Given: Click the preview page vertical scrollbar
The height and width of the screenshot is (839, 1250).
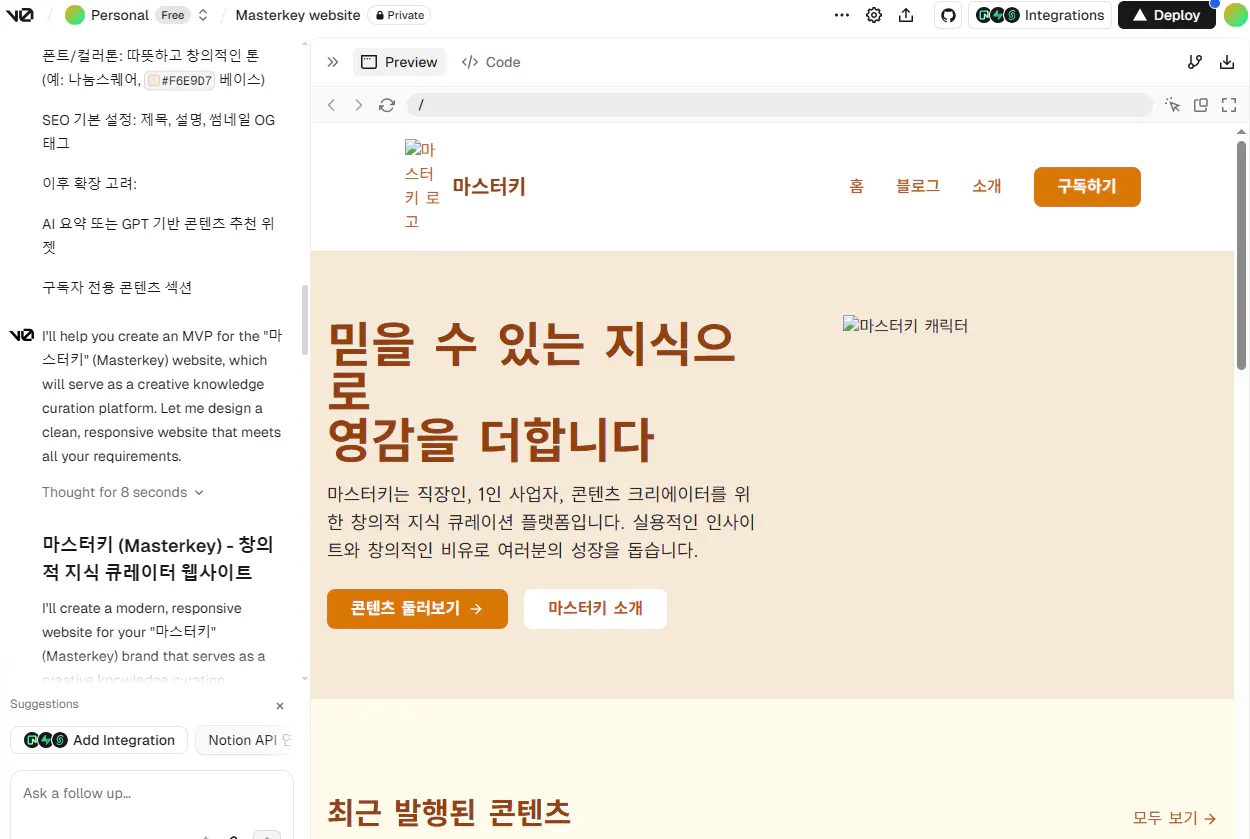Looking at the screenshot, I should [x=1242, y=255].
